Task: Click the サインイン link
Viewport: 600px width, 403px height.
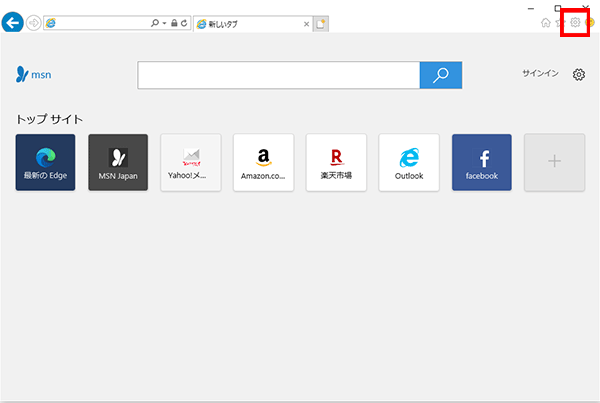Action: 540,73
